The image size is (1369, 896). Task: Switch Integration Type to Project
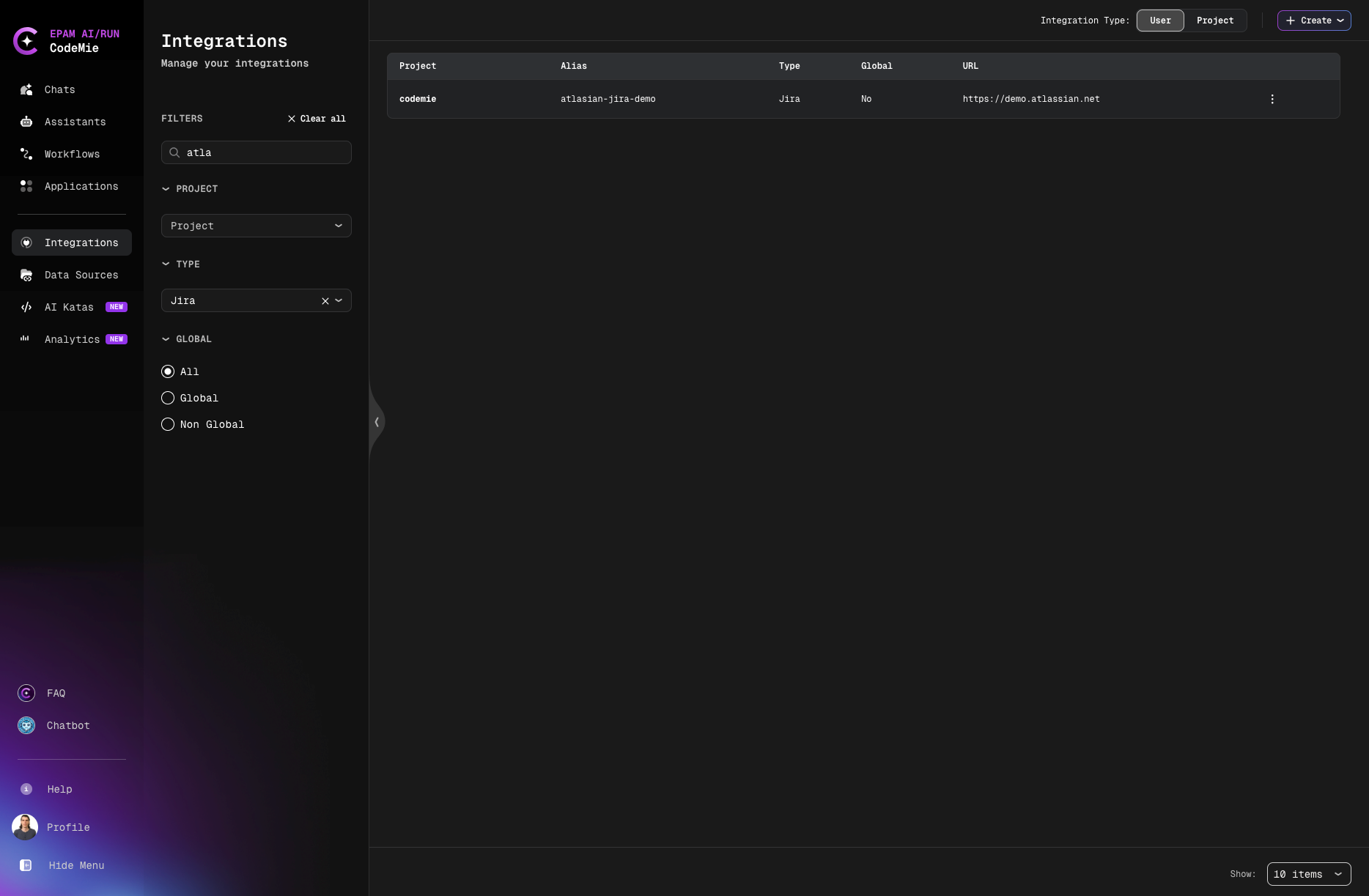pos(1214,21)
